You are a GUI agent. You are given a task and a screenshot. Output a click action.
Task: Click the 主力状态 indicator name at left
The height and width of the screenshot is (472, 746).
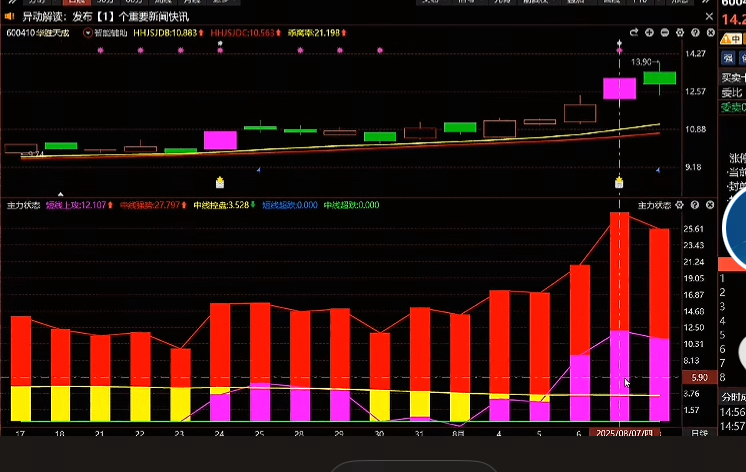tap(23, 205)
